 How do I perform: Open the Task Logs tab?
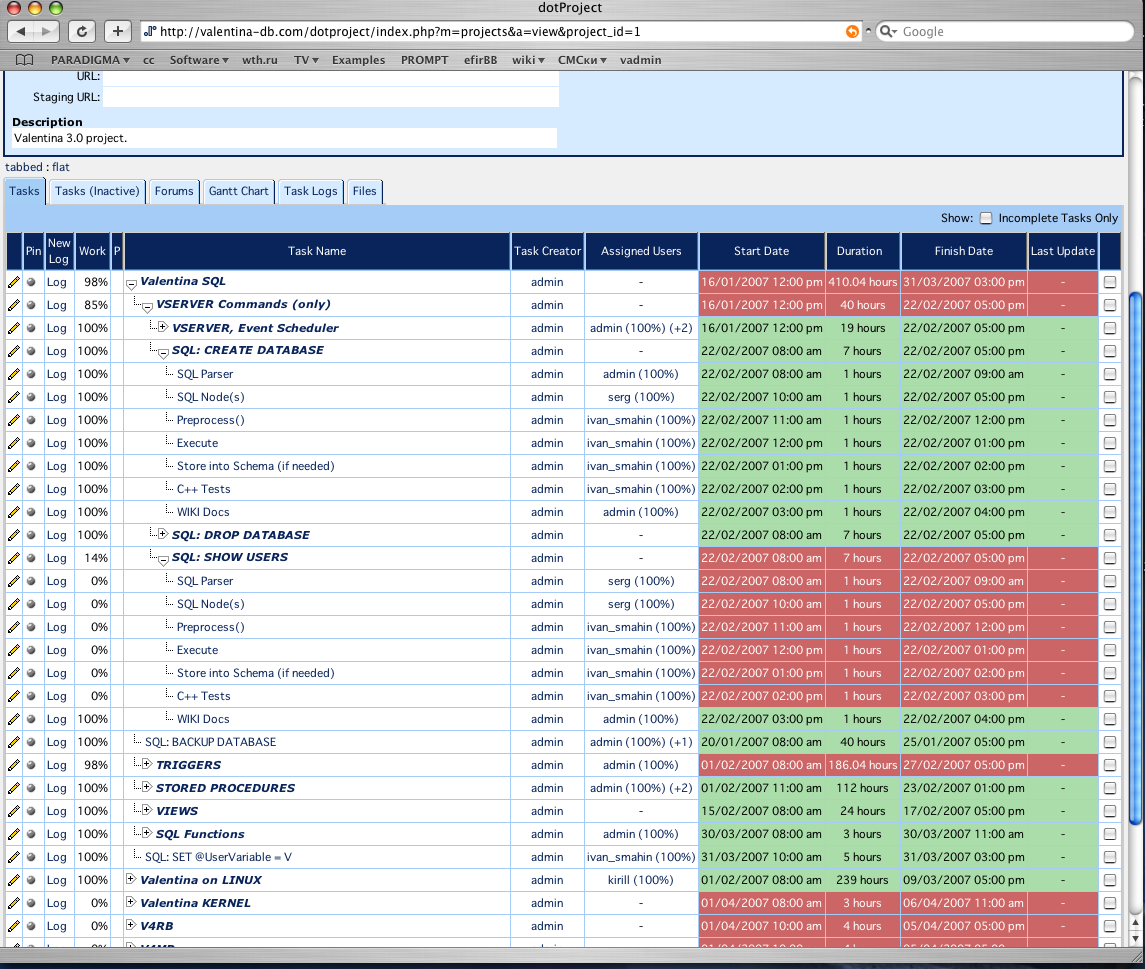tap(310, 191)
